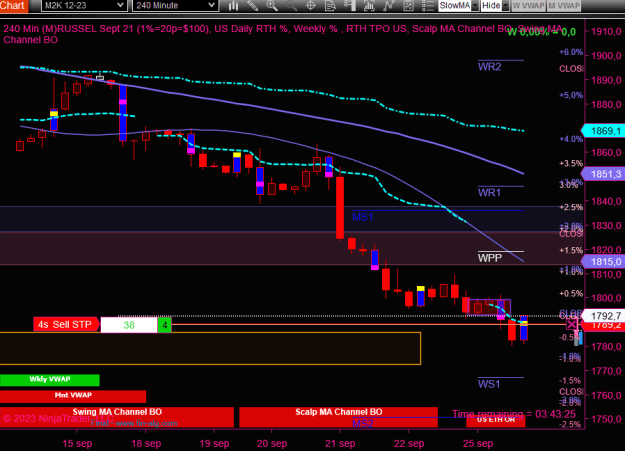625x451 pixels.
Task: Click the green W 0,00% = 0,0 readout
Action: [x=541, y=32]
